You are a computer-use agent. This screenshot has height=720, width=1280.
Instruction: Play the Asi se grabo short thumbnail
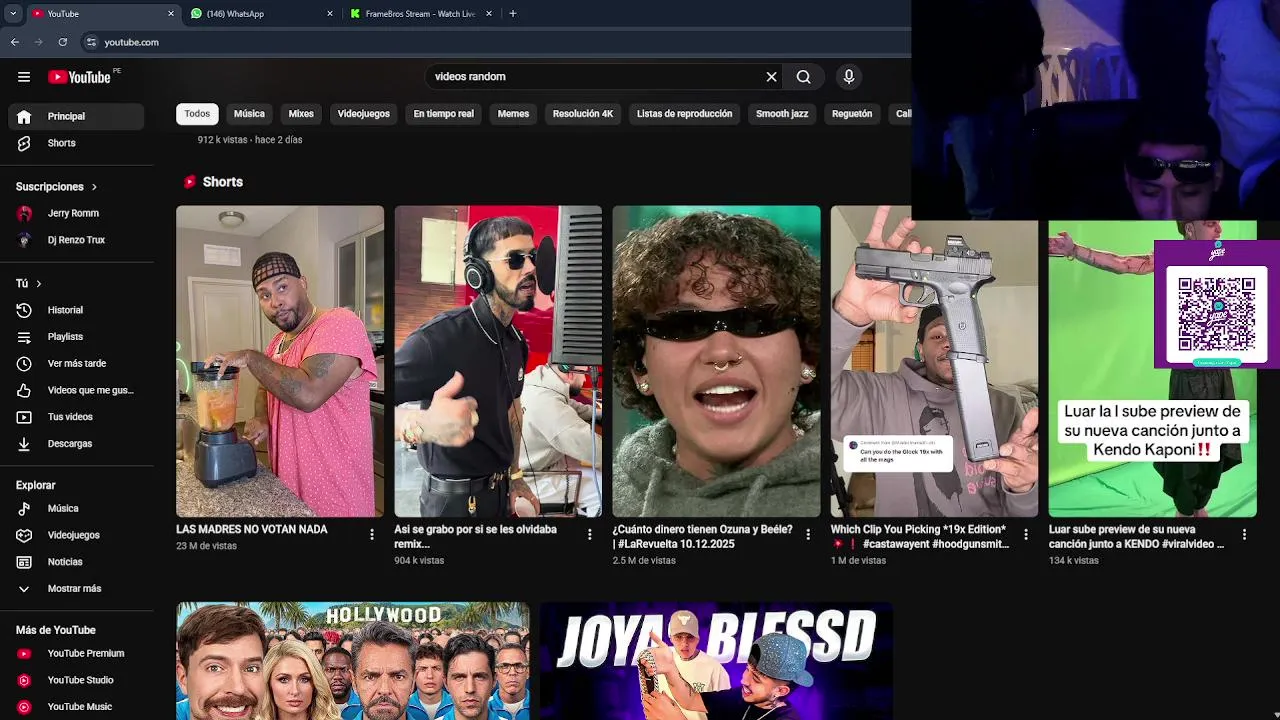click(498, 361)
